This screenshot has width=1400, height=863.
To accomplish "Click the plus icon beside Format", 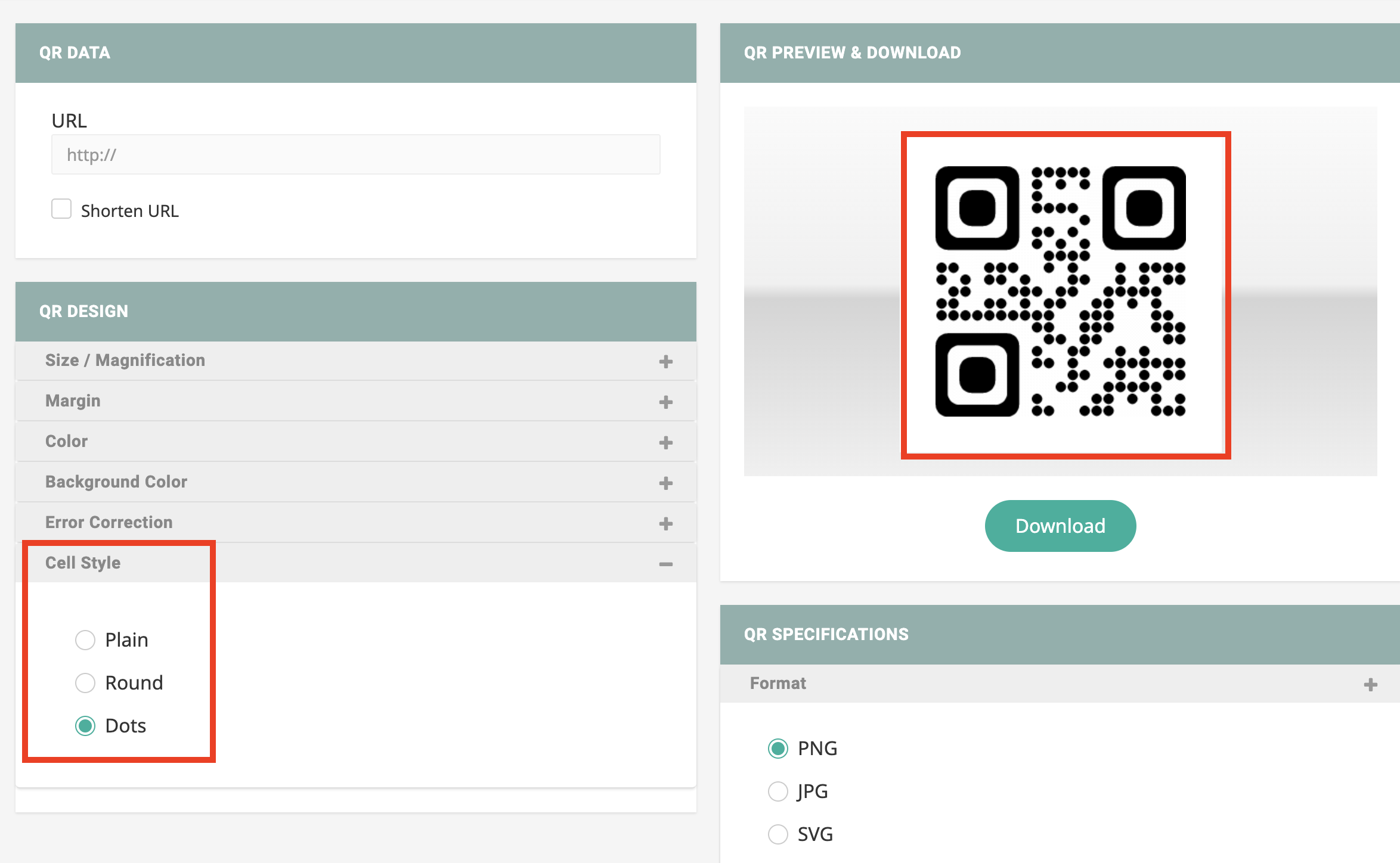I will click(1370, 684).
